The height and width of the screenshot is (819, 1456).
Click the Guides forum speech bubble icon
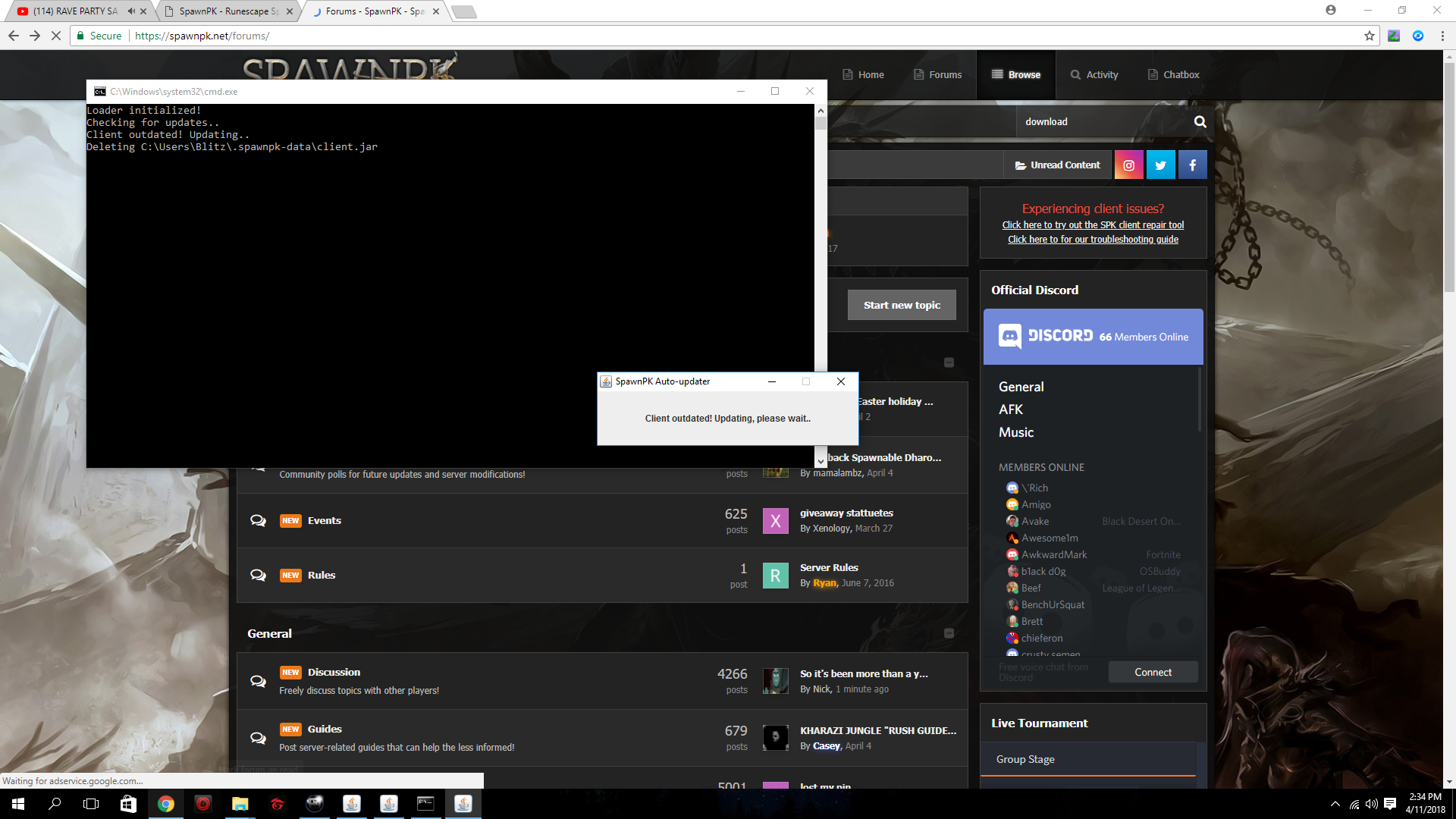coord(258,738)
